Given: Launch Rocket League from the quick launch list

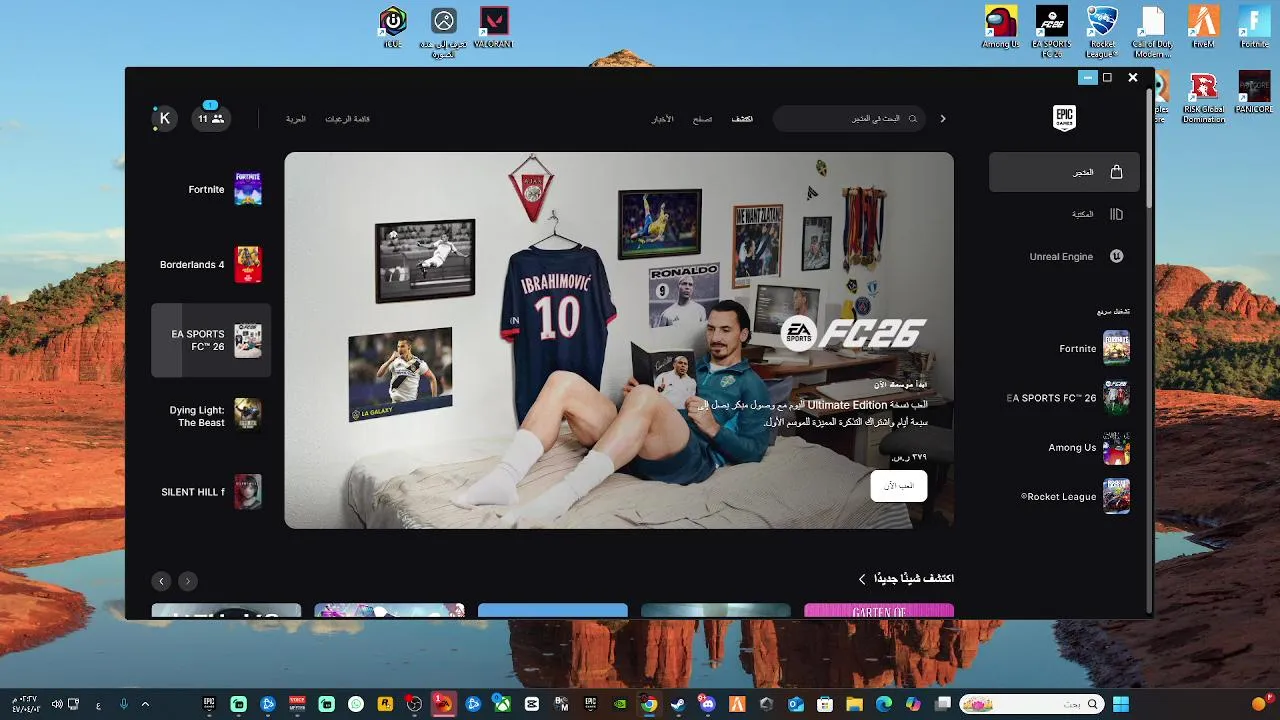Looking at the screenshot, I should point(1075,496).
